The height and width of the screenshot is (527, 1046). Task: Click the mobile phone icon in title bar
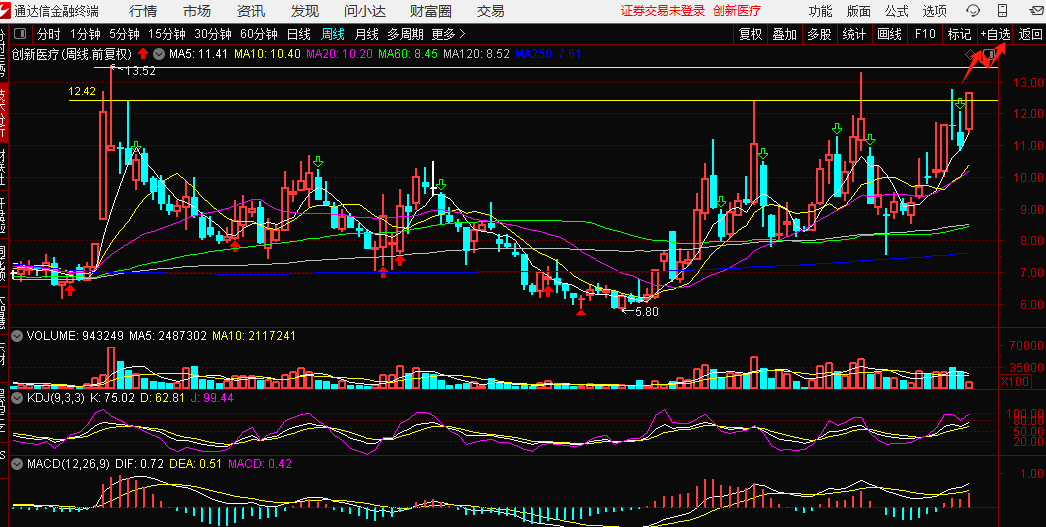pos(1002,11)
